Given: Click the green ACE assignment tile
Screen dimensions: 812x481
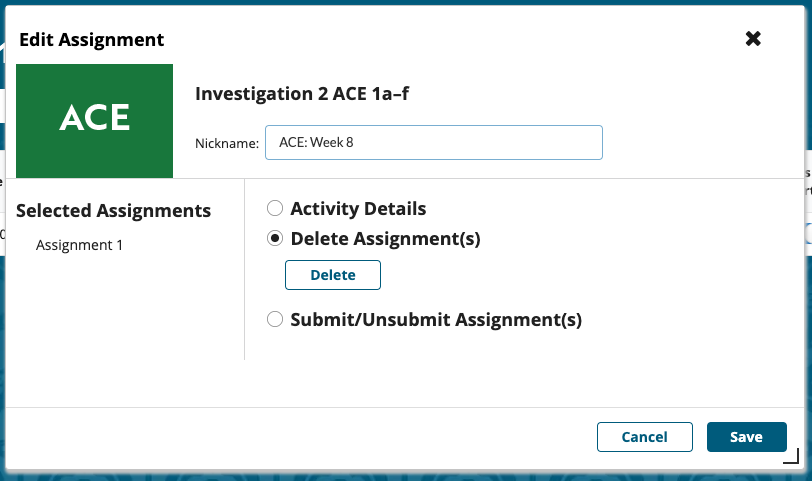Looking at the screenshot, I should pos(95,121).
